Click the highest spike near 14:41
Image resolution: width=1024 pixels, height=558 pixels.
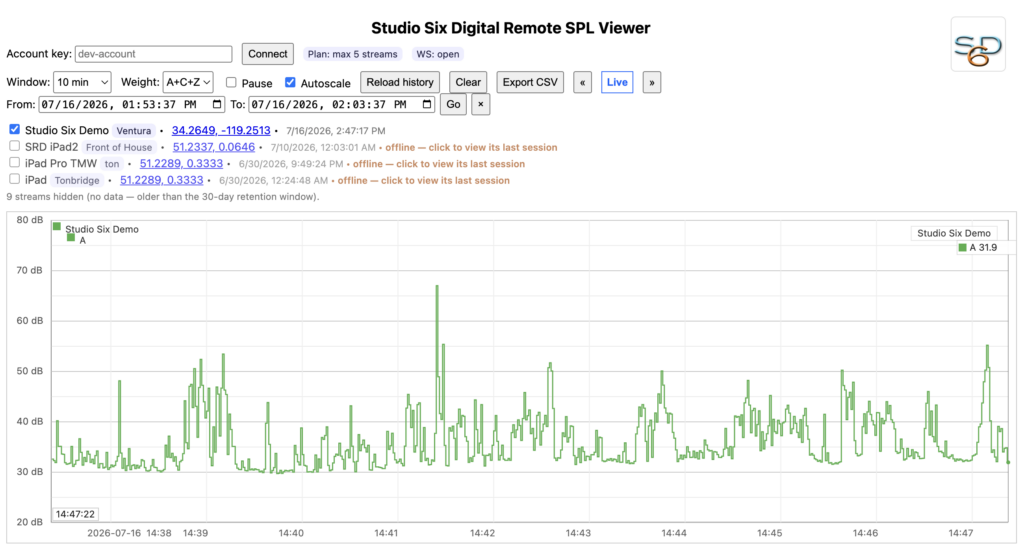(x=437, y=286)
